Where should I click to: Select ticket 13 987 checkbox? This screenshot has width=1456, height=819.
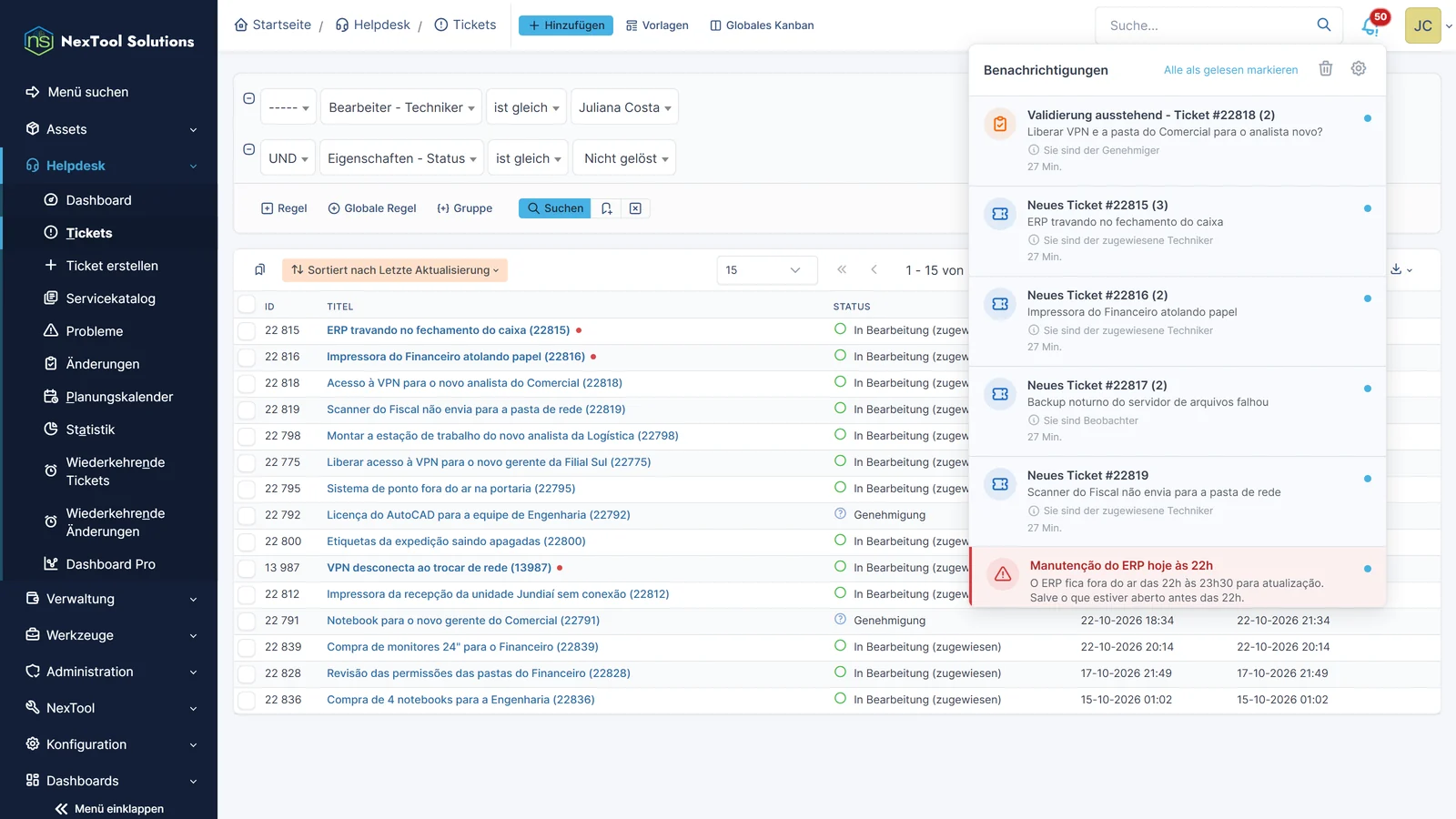[x=247, y=568]
